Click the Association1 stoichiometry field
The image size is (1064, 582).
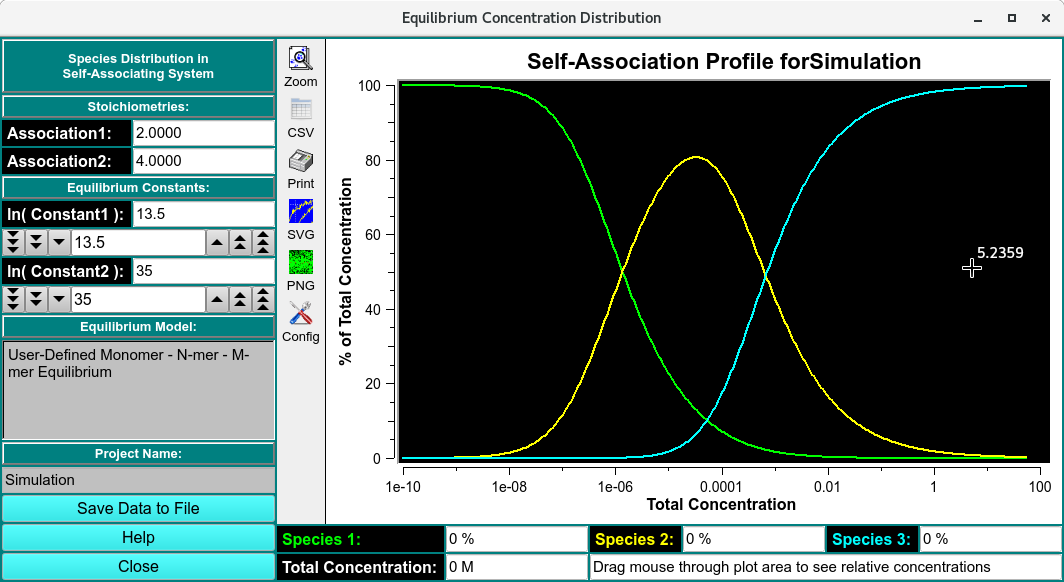(x=203, y=133)
